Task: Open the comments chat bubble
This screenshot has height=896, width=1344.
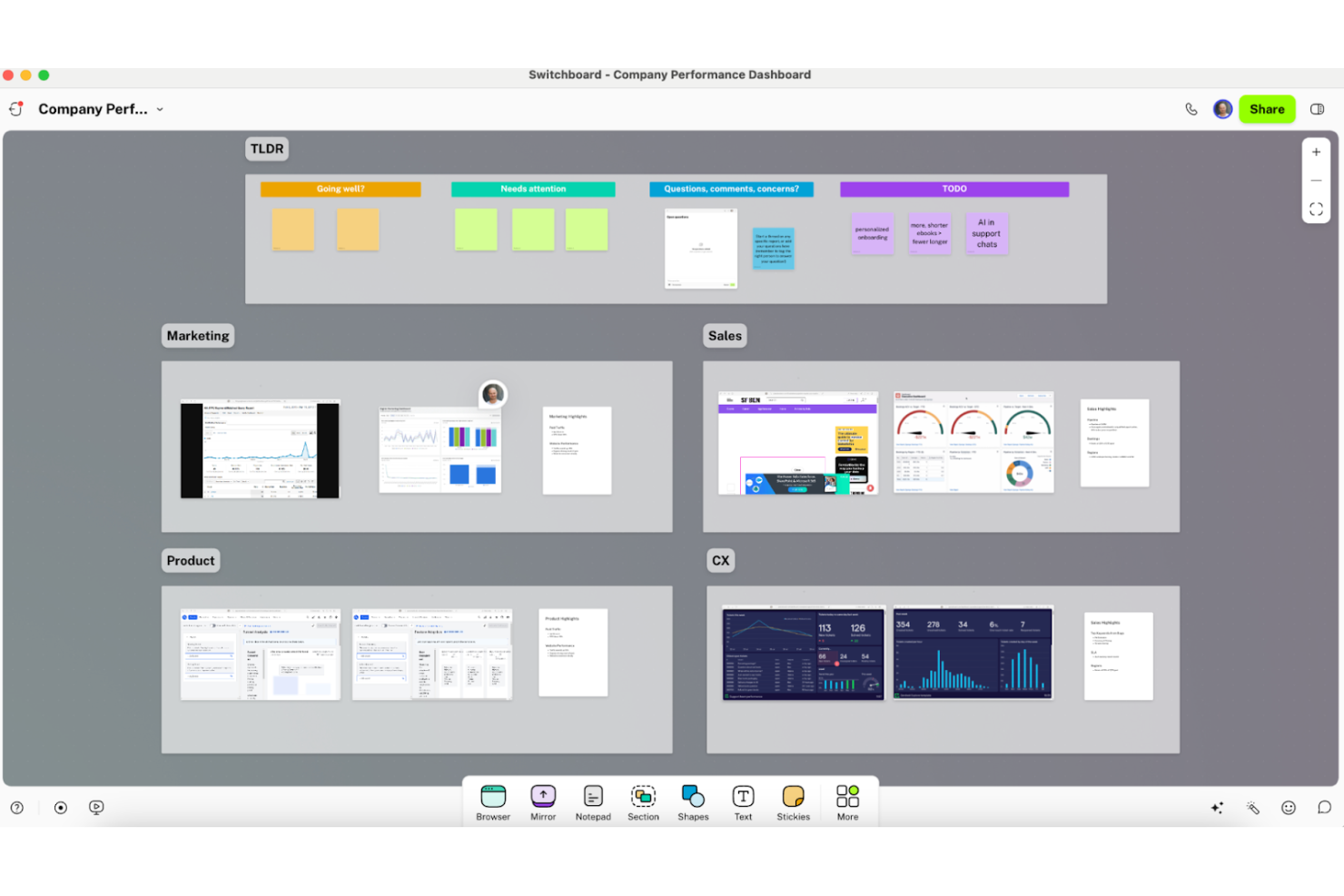Action: [x=1324, y=807]
